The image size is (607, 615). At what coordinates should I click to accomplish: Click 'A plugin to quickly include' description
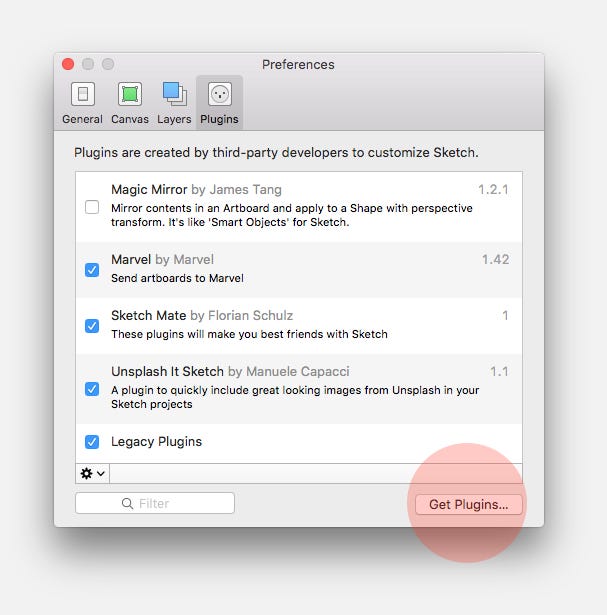point(295,397)
